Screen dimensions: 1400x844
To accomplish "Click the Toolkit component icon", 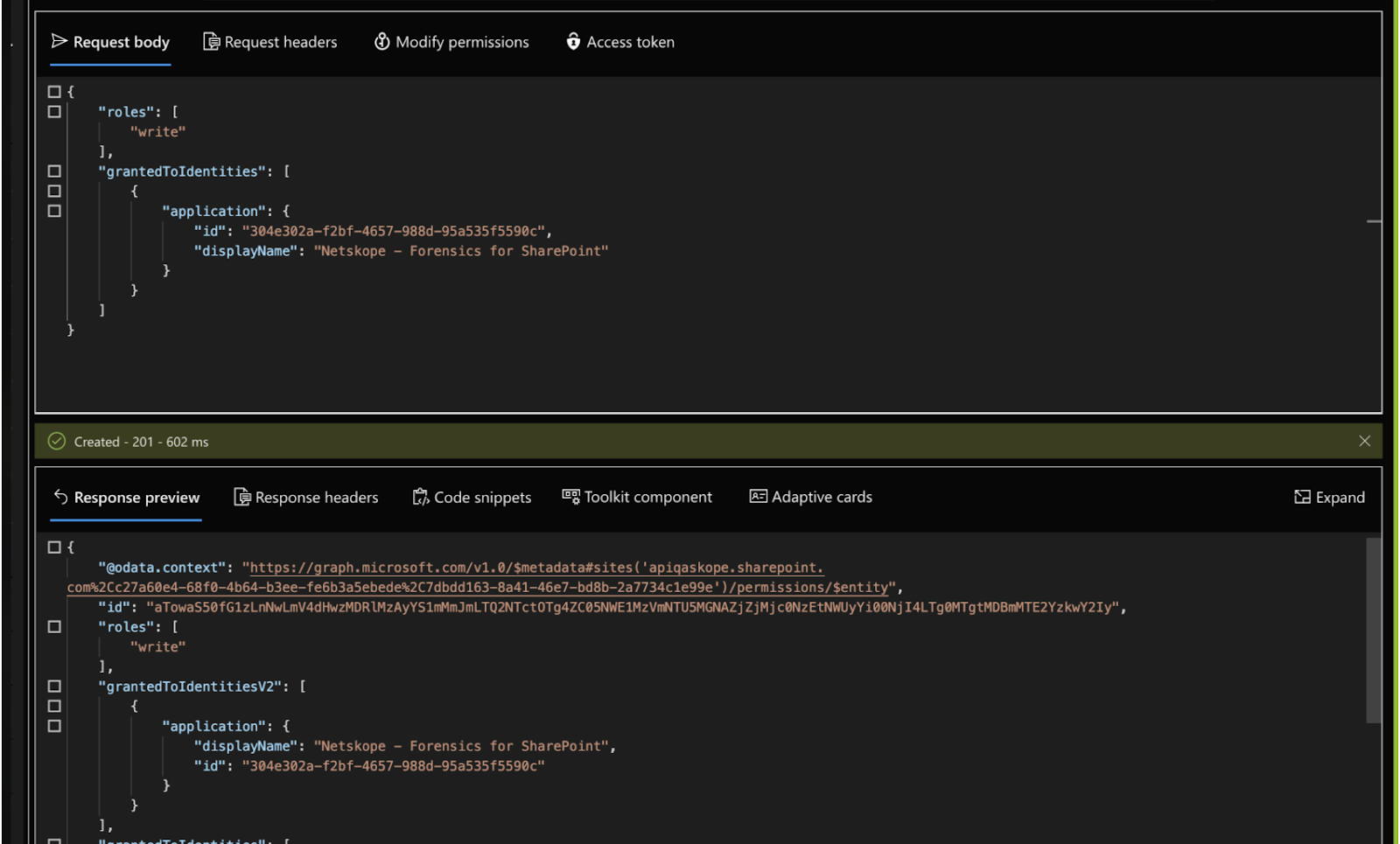I will pos(570,497).
